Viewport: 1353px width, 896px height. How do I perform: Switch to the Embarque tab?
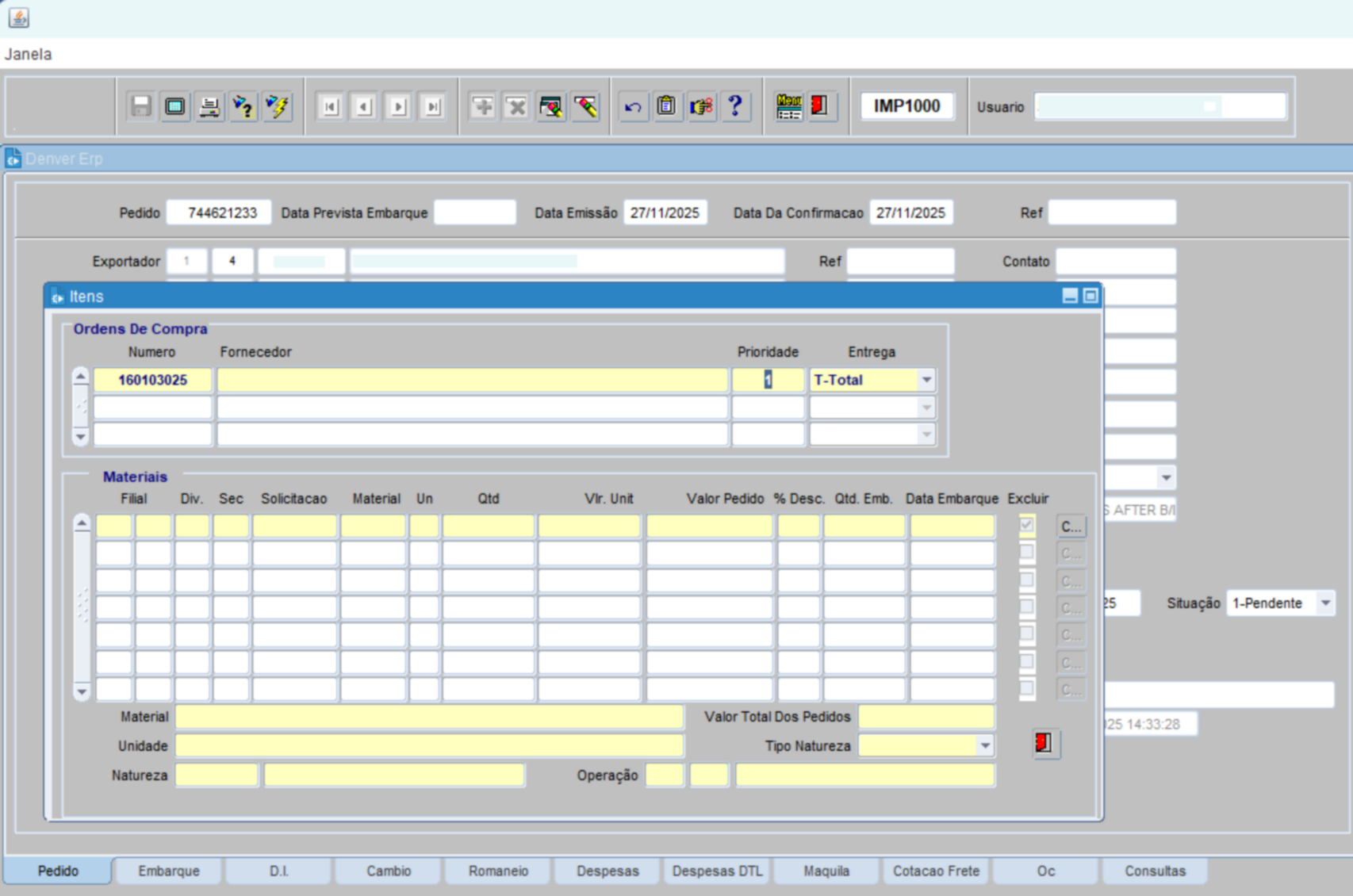point(168,871)
